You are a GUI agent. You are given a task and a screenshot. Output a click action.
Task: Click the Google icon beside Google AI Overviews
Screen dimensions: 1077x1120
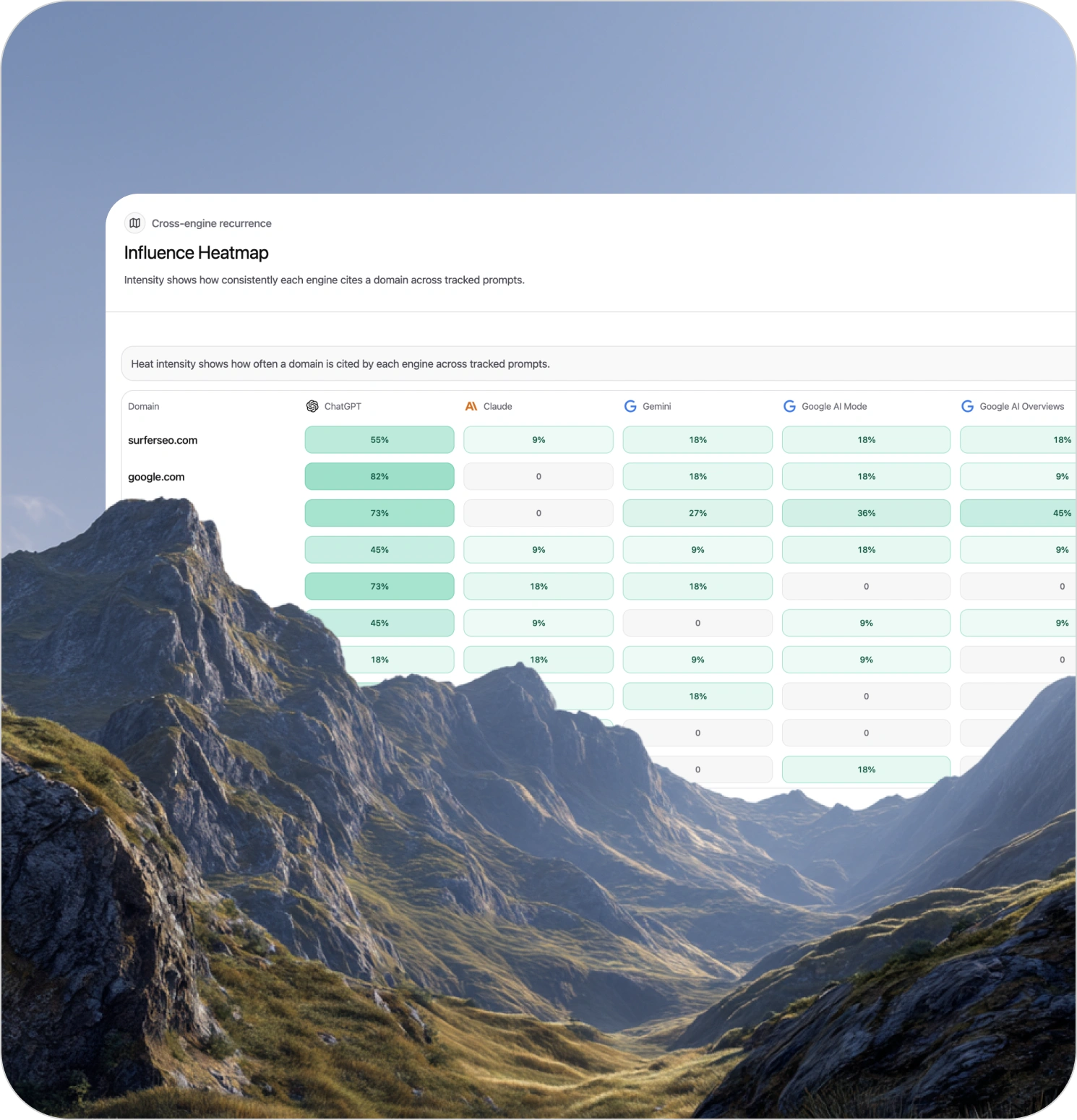point(967,406)
